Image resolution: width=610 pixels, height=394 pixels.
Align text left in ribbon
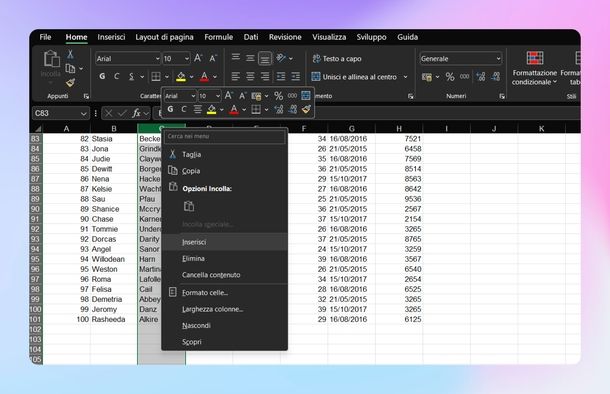[x=235, y=76]
